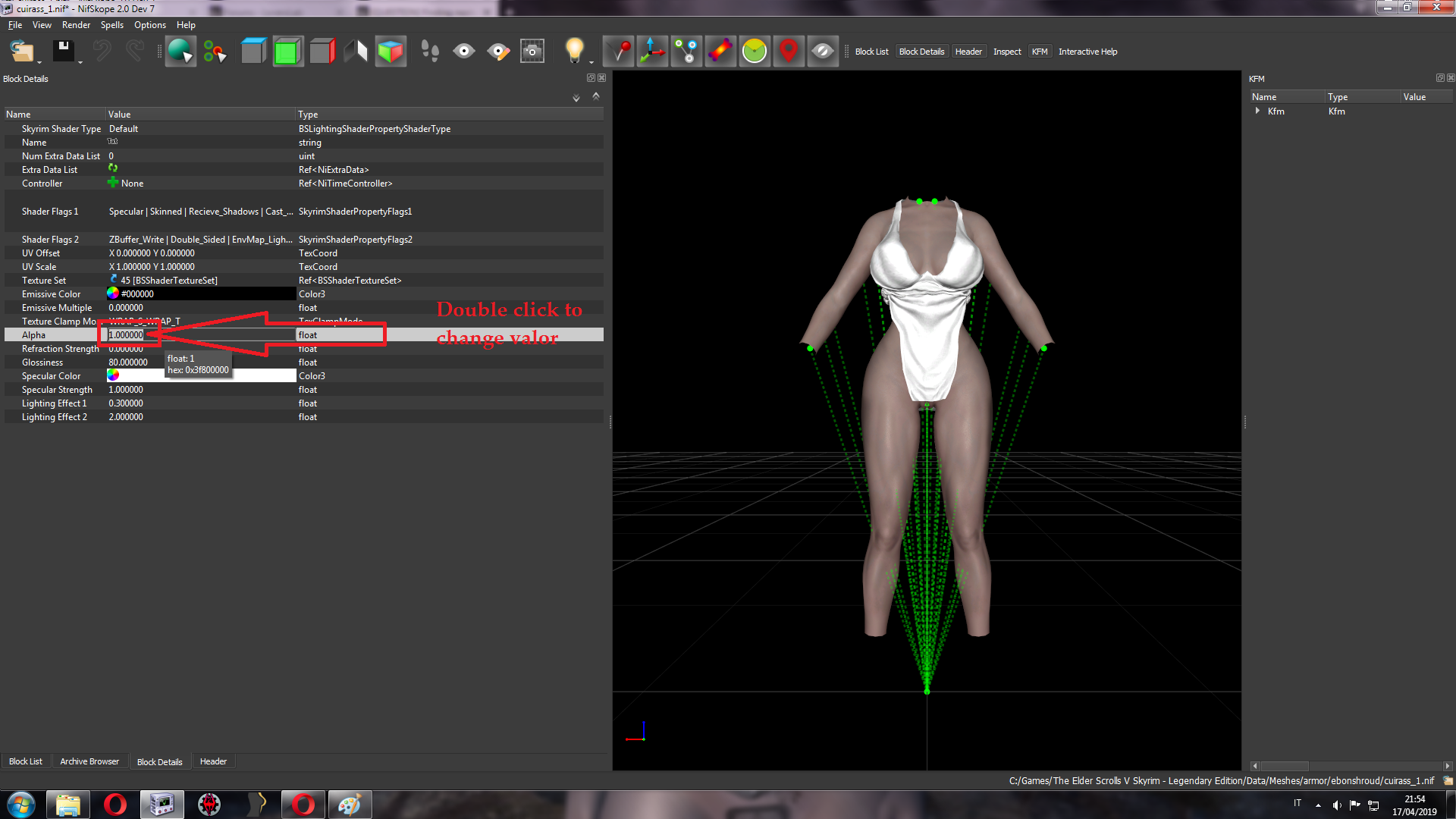Image resolution: width=1456 pixels, height=819 pixels.
Task: Toggle axes display
Action: point(652,52)
